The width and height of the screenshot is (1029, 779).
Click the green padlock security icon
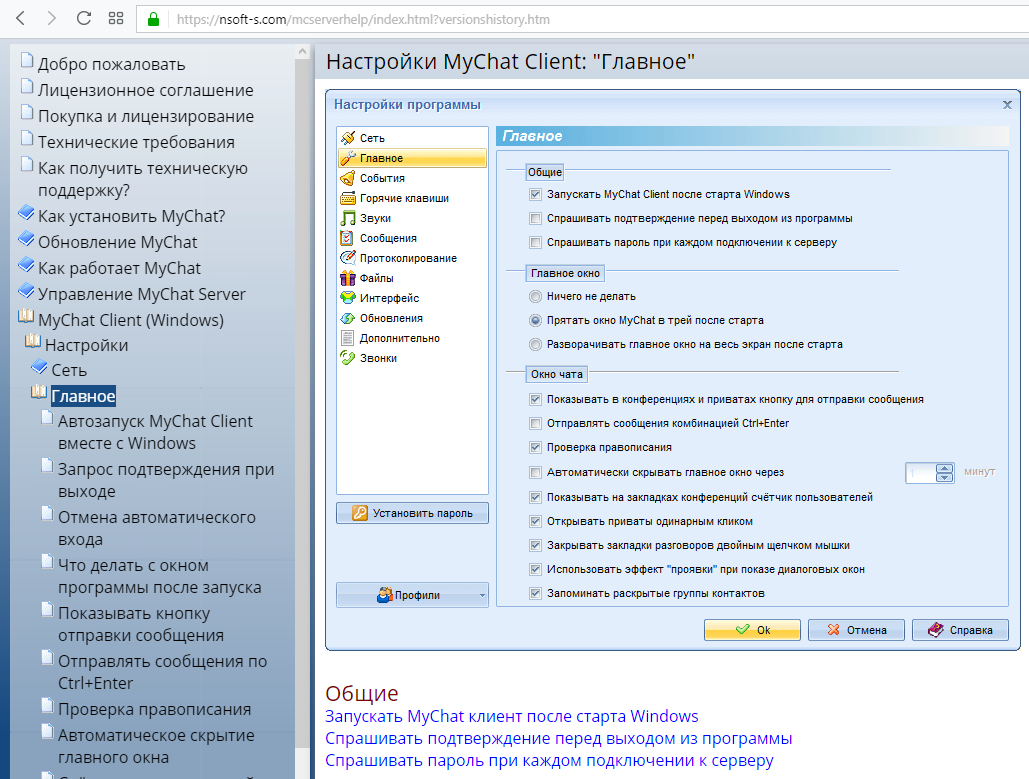click(154, 19)
